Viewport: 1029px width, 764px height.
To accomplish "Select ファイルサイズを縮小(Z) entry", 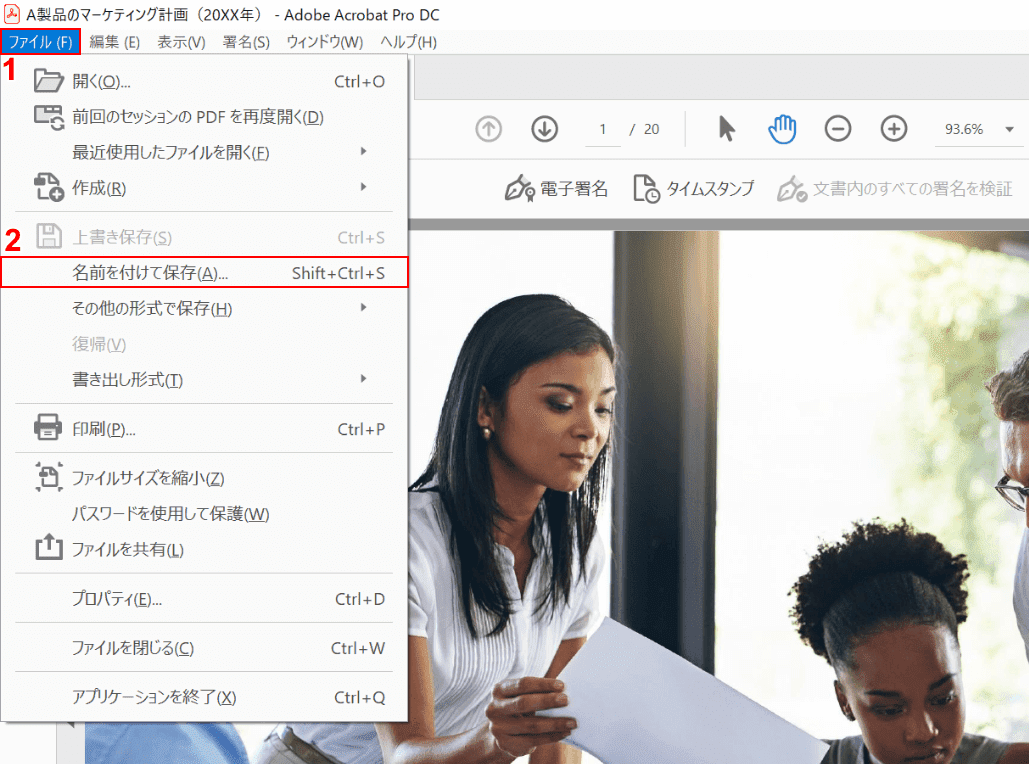I will [x=204, y=478].
